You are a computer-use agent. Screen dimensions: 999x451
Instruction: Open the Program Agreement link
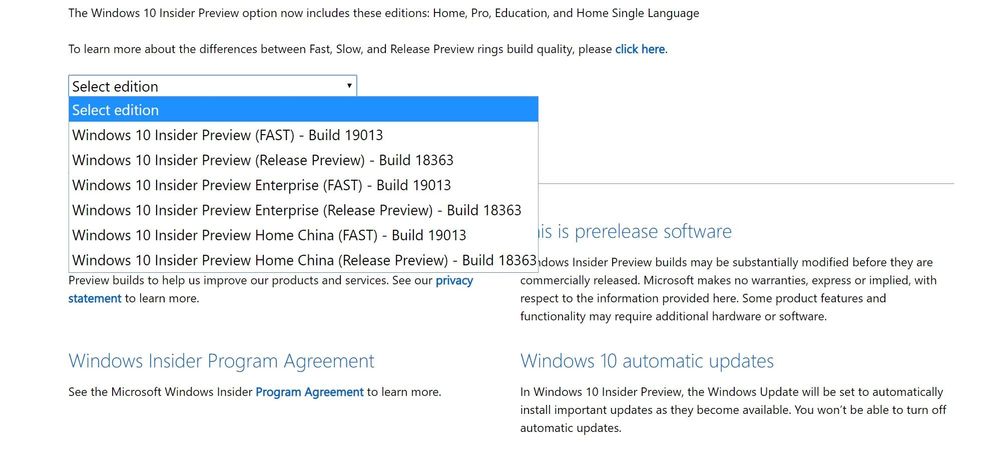(310, 392)
